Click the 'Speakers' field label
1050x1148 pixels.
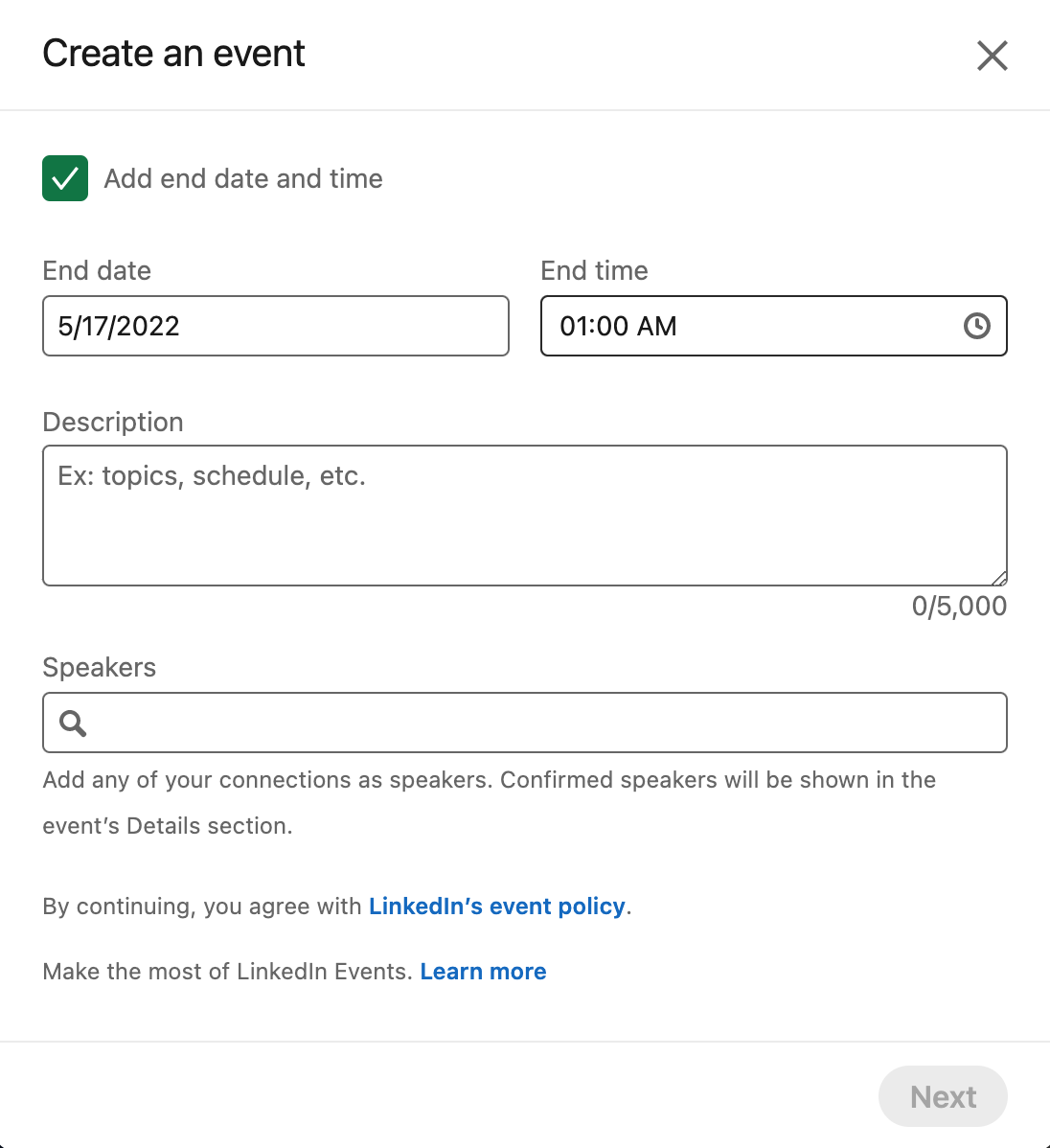[x=100, y=668]
